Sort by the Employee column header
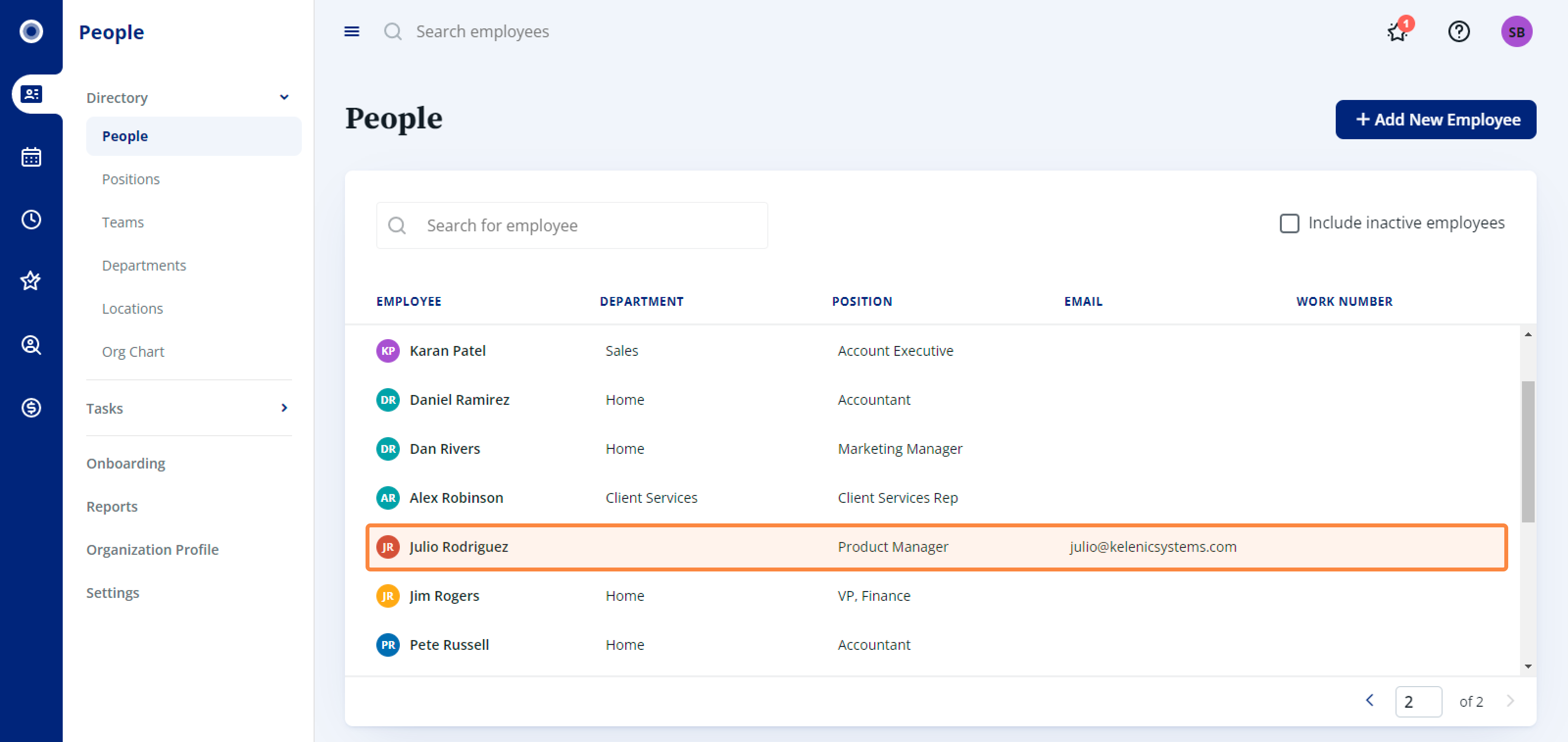This screenshot has width=1568, height=742. [x=409, y=301]
